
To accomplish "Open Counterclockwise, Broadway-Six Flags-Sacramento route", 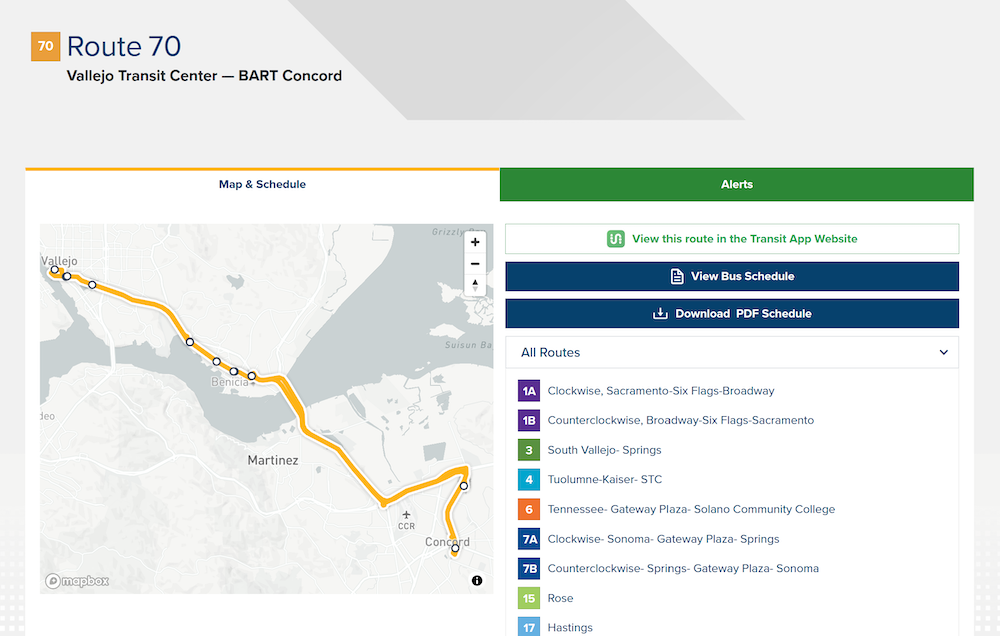I will (x=680, y=420).
